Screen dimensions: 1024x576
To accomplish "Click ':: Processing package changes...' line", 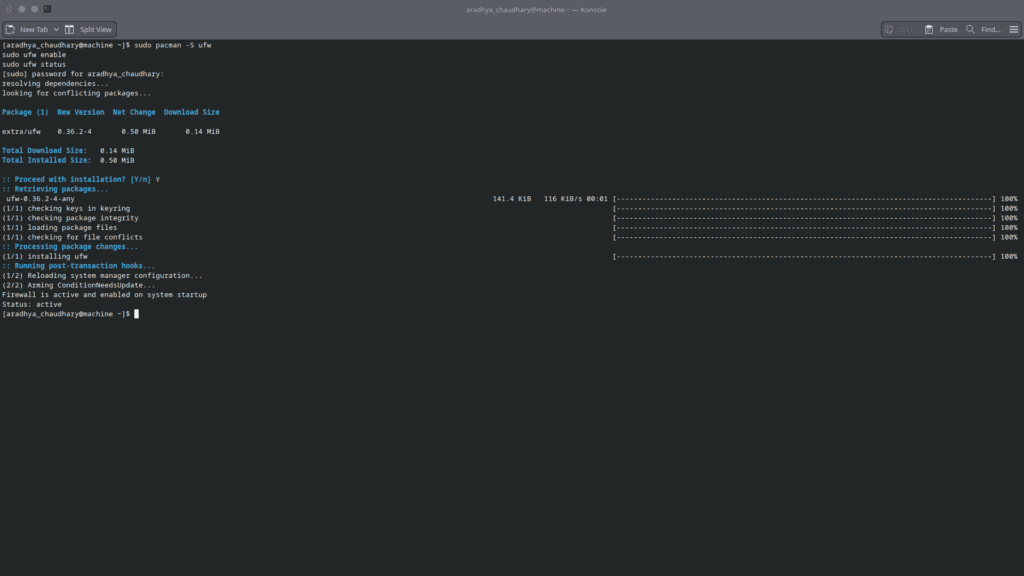I will pos(70,247).
